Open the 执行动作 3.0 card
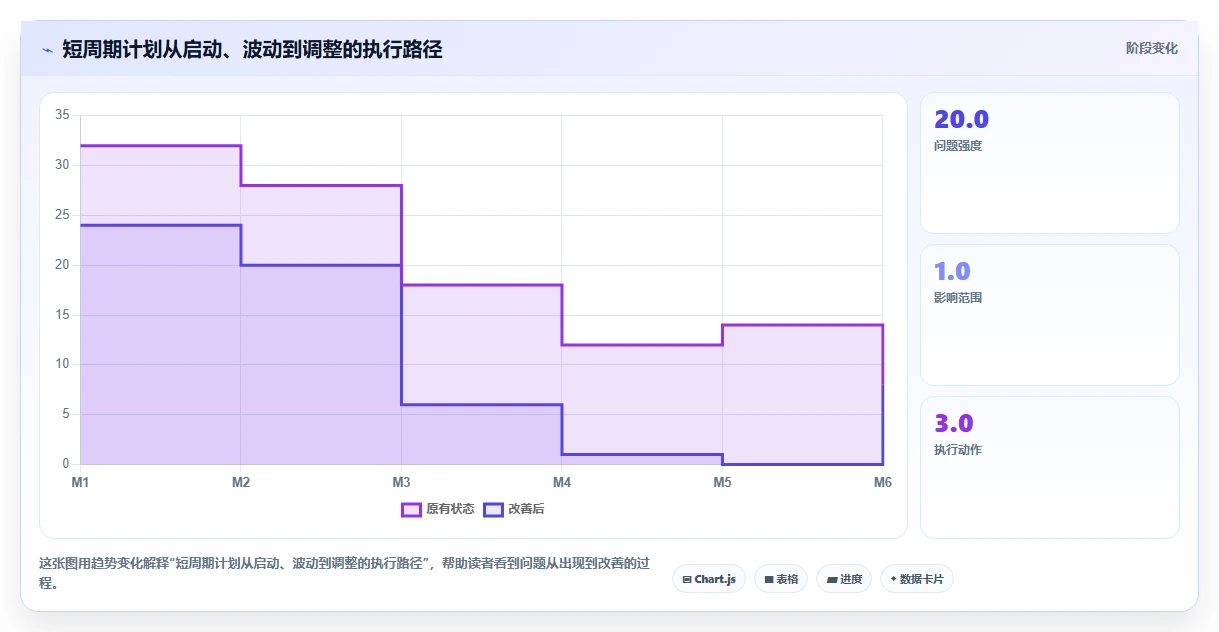1219x632 pixels. click(1050, 467)
